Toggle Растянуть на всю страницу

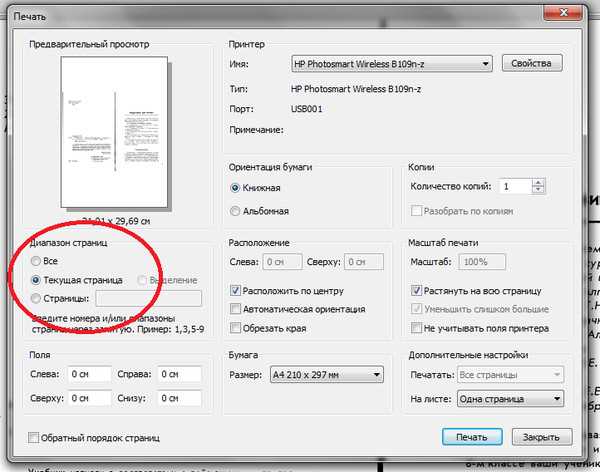coord(416,291)
